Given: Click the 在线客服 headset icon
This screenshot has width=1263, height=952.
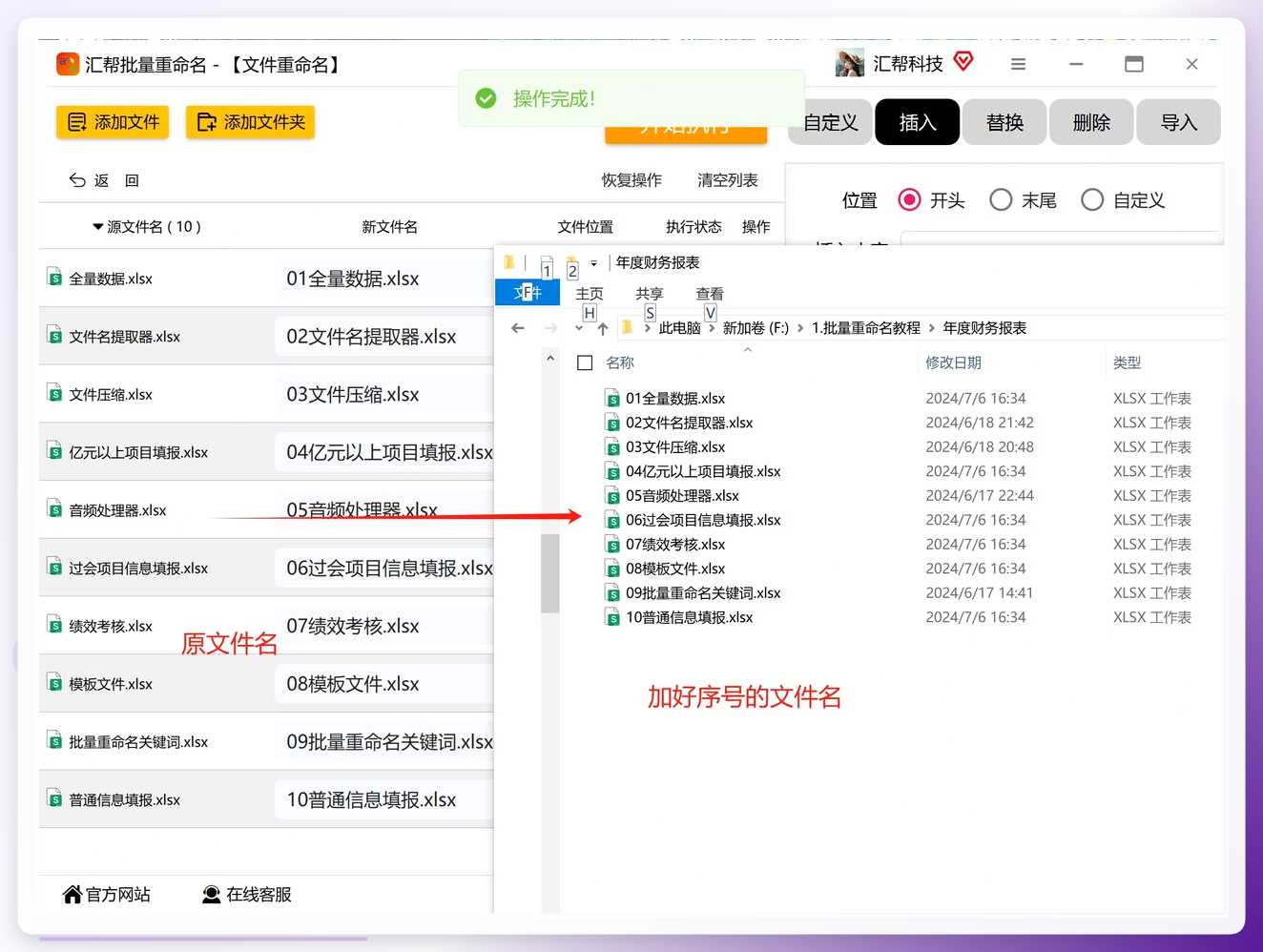Looking at the screenshot, I should pyautogui.click(x=212, y=894).
